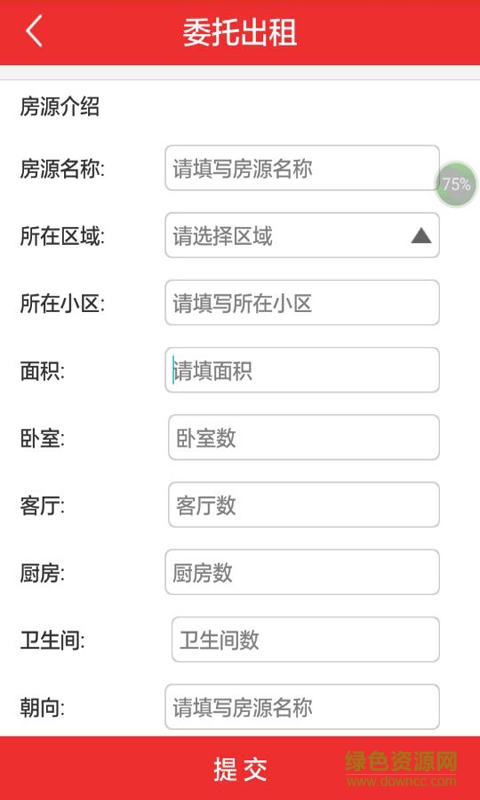This screenshot has height=800, width=480.
Task: Click the 所在区域 label text
Action: pos(62,237)
